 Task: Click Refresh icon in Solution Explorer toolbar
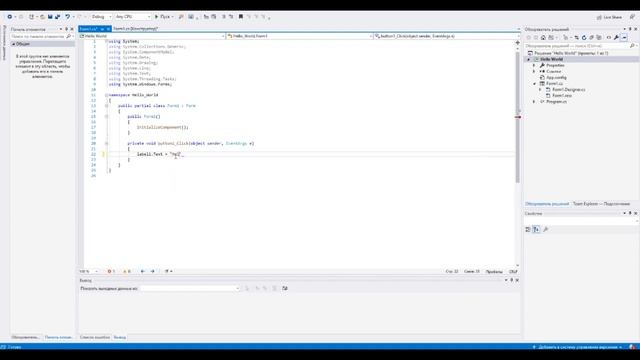pos(584,38)
